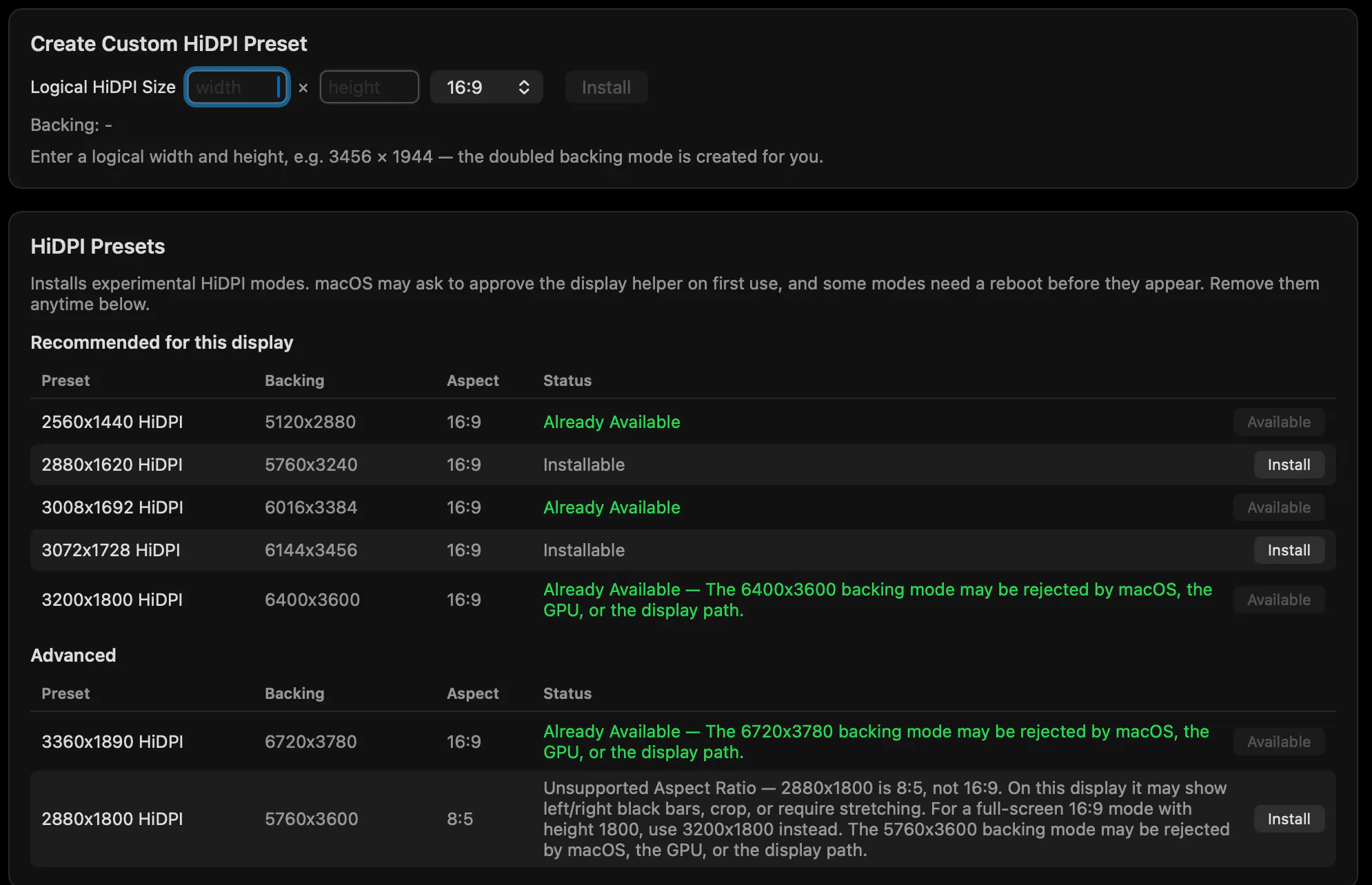Select the 3360x1890 HiDPI preset name
This screenshot has width=1372, height=885.
pyautogui.click(x=112, y=742)
